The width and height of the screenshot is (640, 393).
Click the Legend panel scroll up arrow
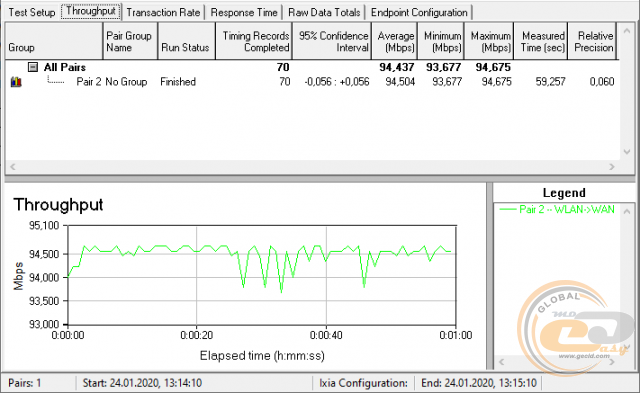[627, 211]
